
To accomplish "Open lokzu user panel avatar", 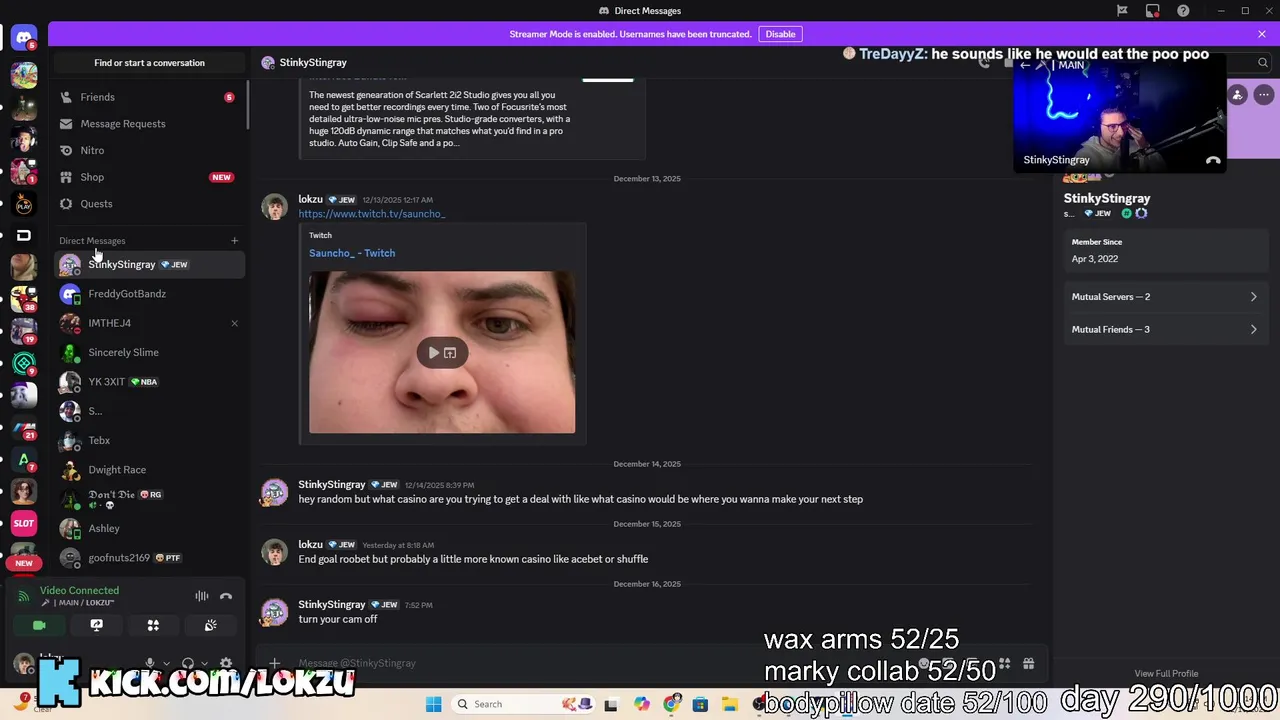I will [x=24, y=663].
